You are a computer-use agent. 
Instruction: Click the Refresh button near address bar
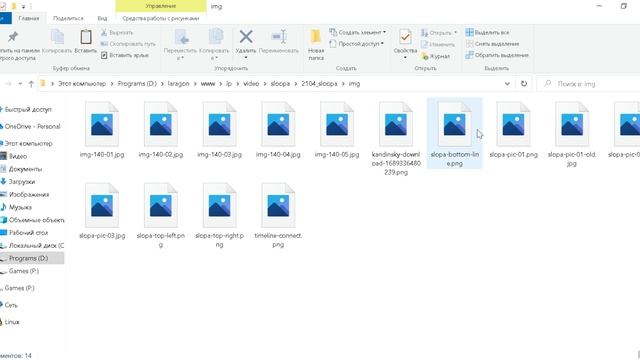click(524, 84)
